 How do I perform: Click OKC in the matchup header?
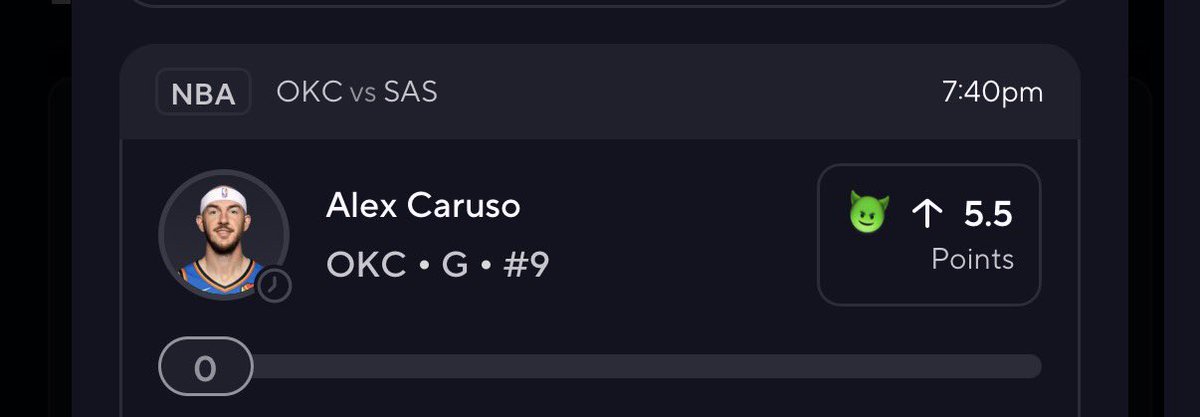coord(310,93)
